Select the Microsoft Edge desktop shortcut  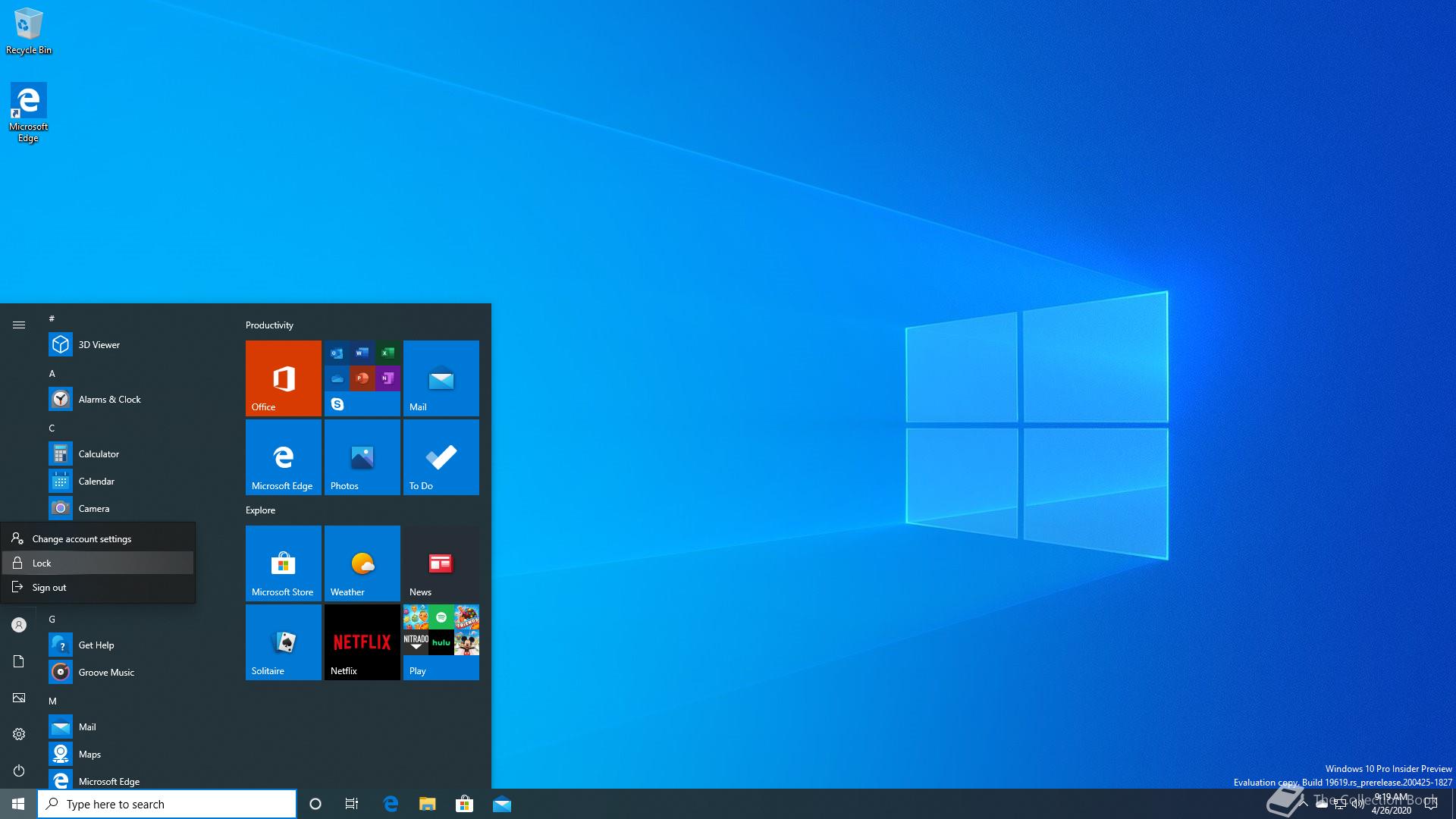29,112
